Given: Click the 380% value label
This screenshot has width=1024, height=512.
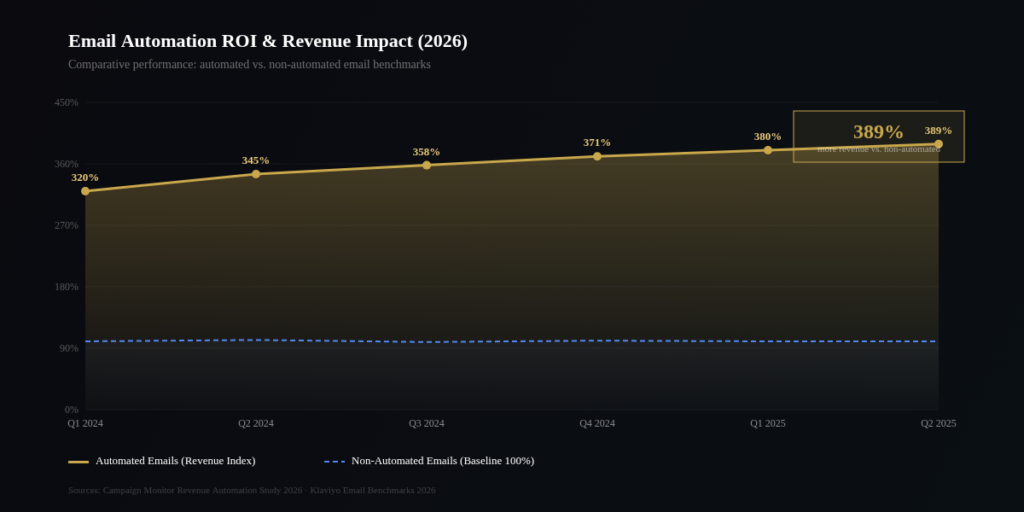Looking at the screenshot, I should click(x=767, y=136).
